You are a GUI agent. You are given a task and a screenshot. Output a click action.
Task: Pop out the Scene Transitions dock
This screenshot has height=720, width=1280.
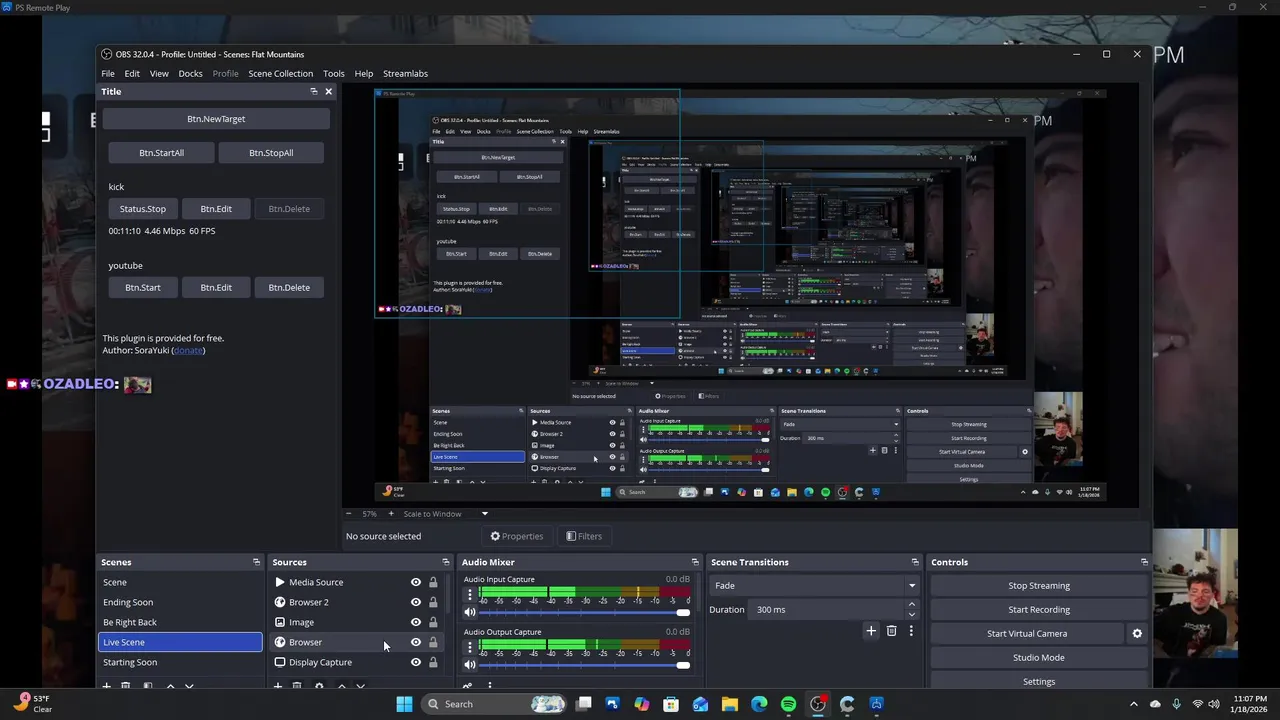click(915, 562)
